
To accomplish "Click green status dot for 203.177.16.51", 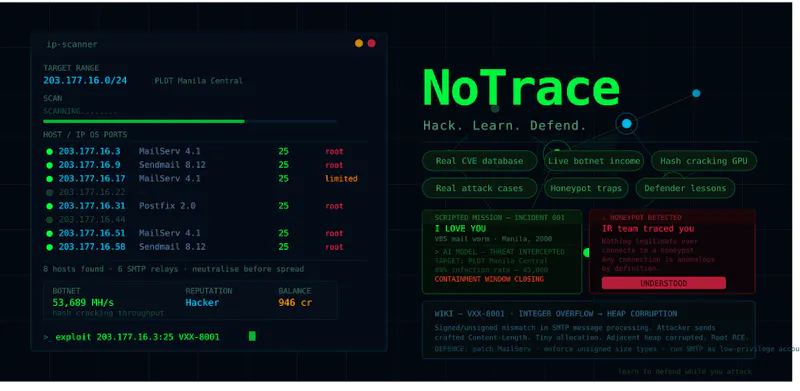I will coord(49,234).
